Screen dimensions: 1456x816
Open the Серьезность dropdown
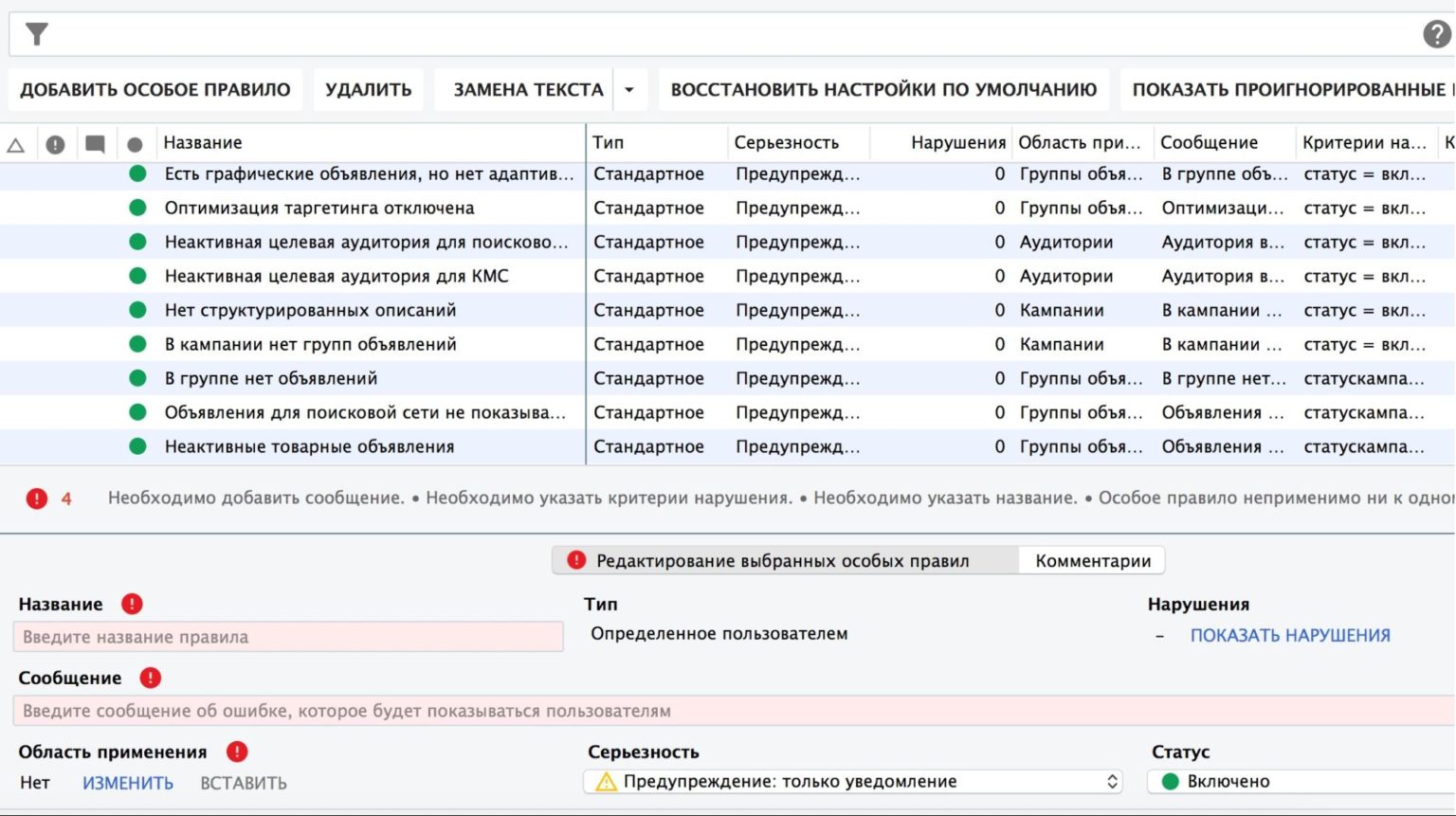(1111, 781)
